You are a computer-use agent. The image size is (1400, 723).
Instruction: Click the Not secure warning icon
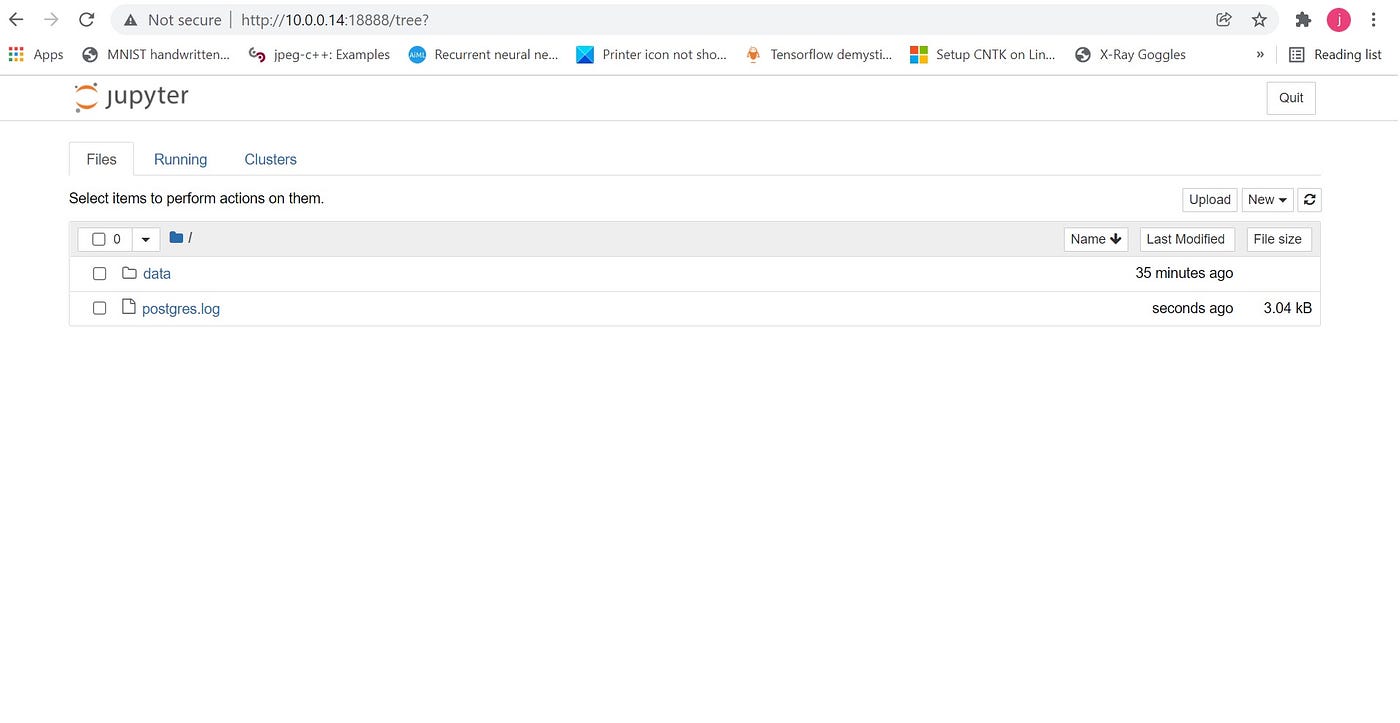click(131, 20)
